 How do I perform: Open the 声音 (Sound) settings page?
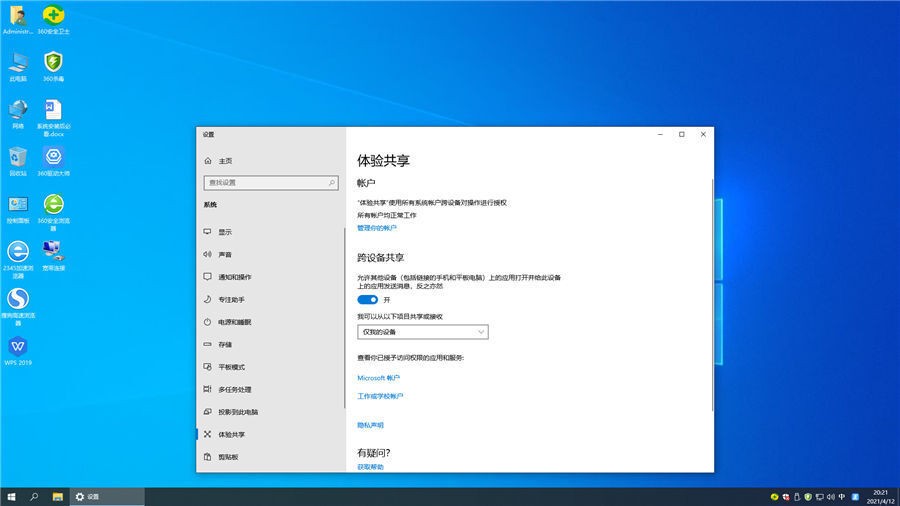(225, 254)
